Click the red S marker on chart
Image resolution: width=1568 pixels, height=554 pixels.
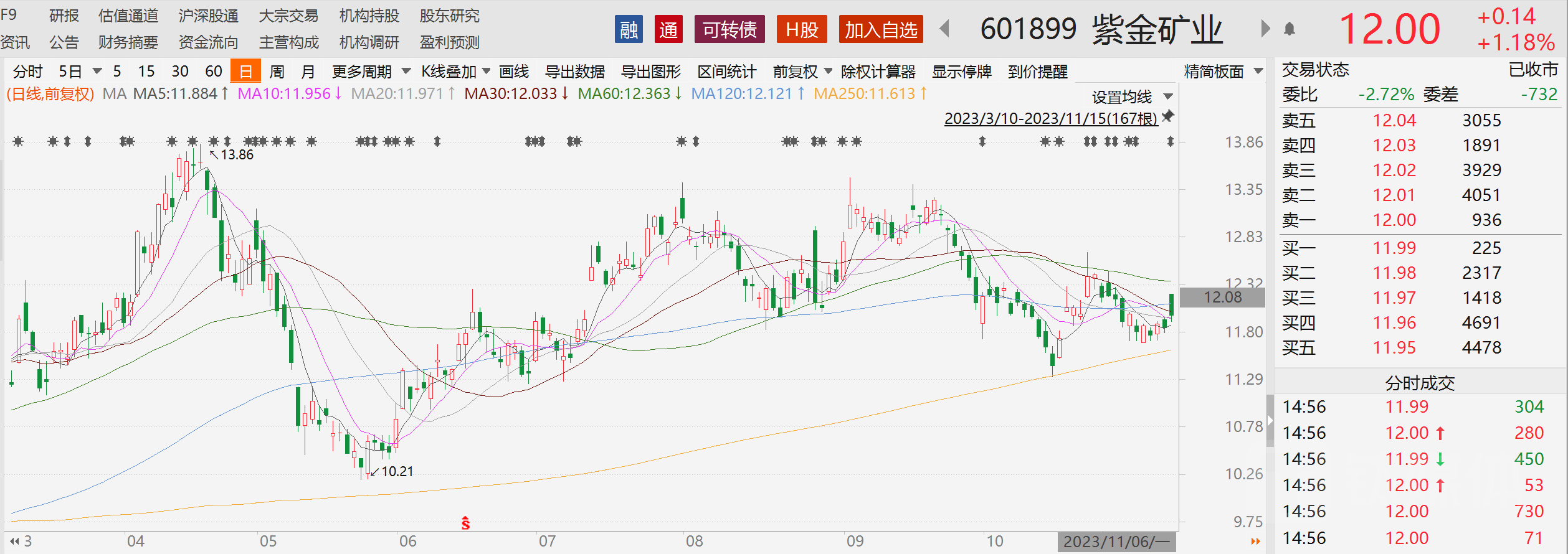point(465,523)
